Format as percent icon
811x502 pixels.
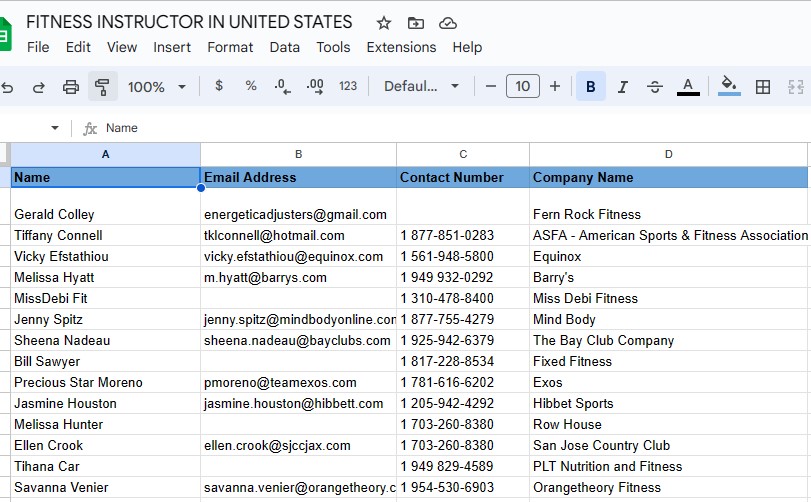click(251, 86)
